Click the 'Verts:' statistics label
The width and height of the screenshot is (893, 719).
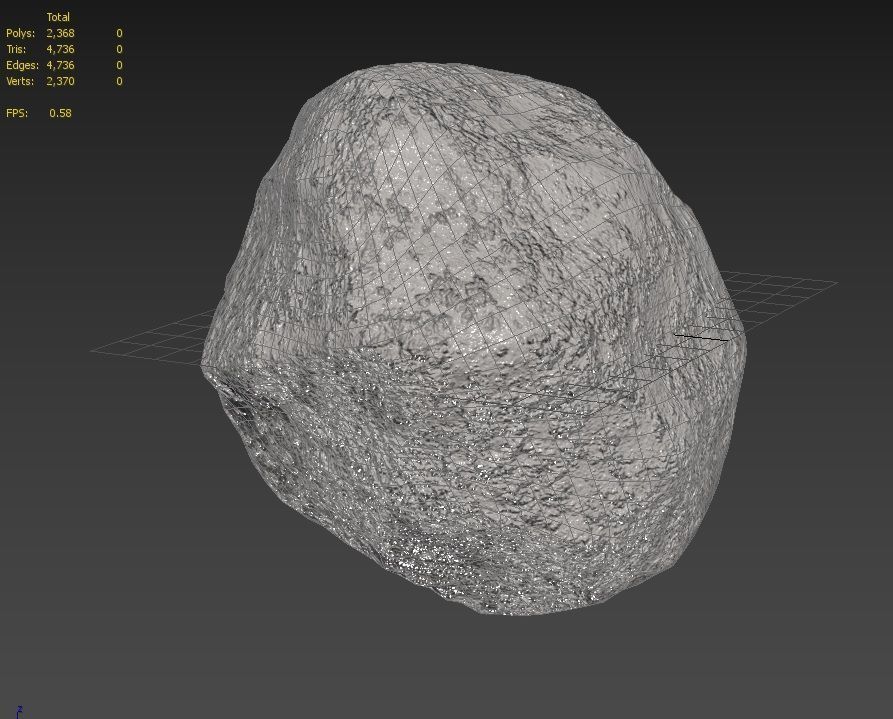click(x=21, y=81)
